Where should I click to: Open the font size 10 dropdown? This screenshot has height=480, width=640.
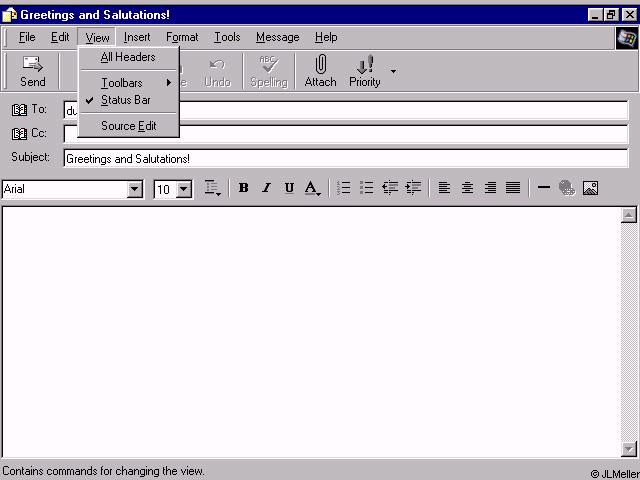(x=184, y=189)
